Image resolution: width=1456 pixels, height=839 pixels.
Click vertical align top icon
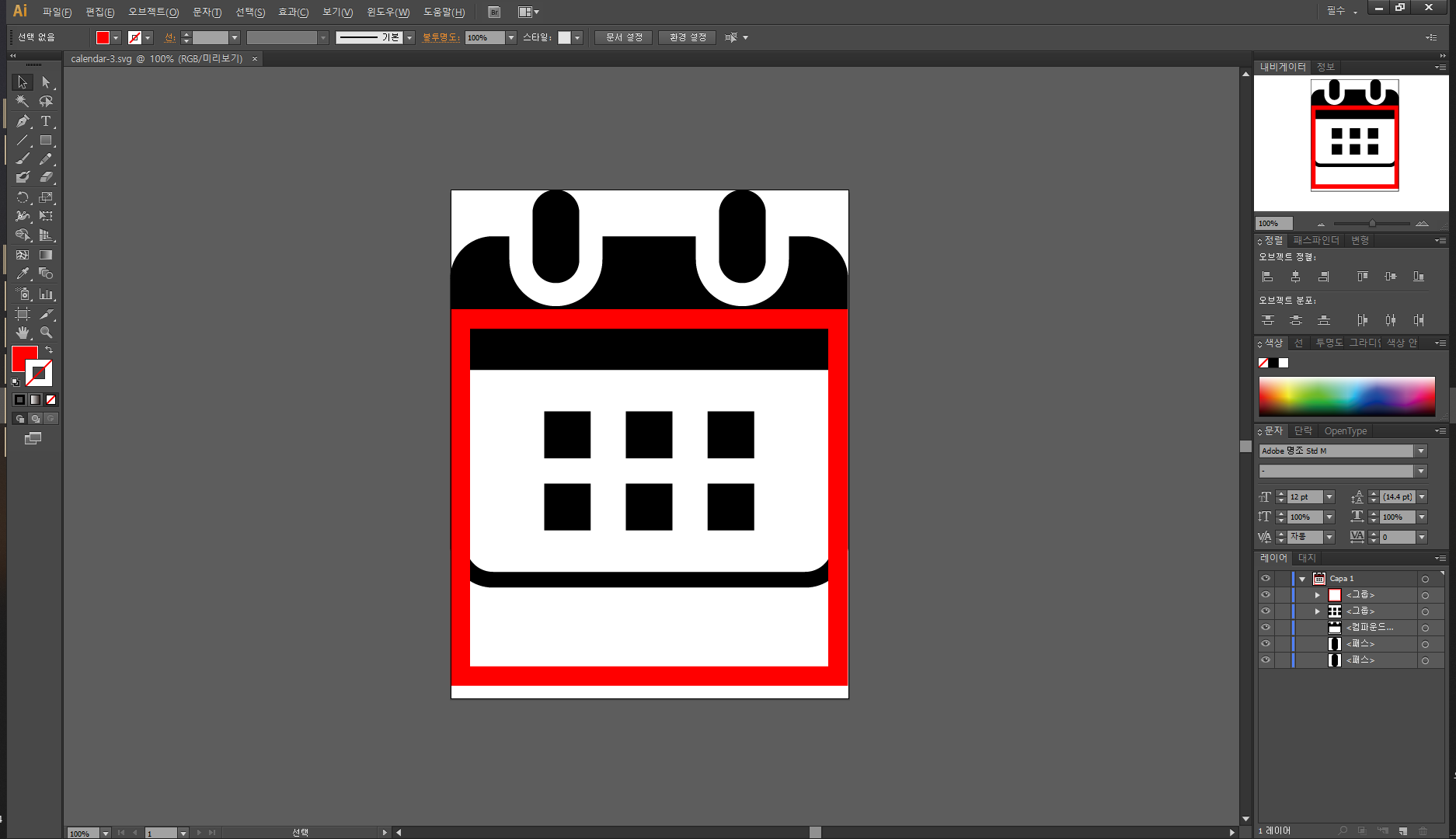coord(1362,277)
